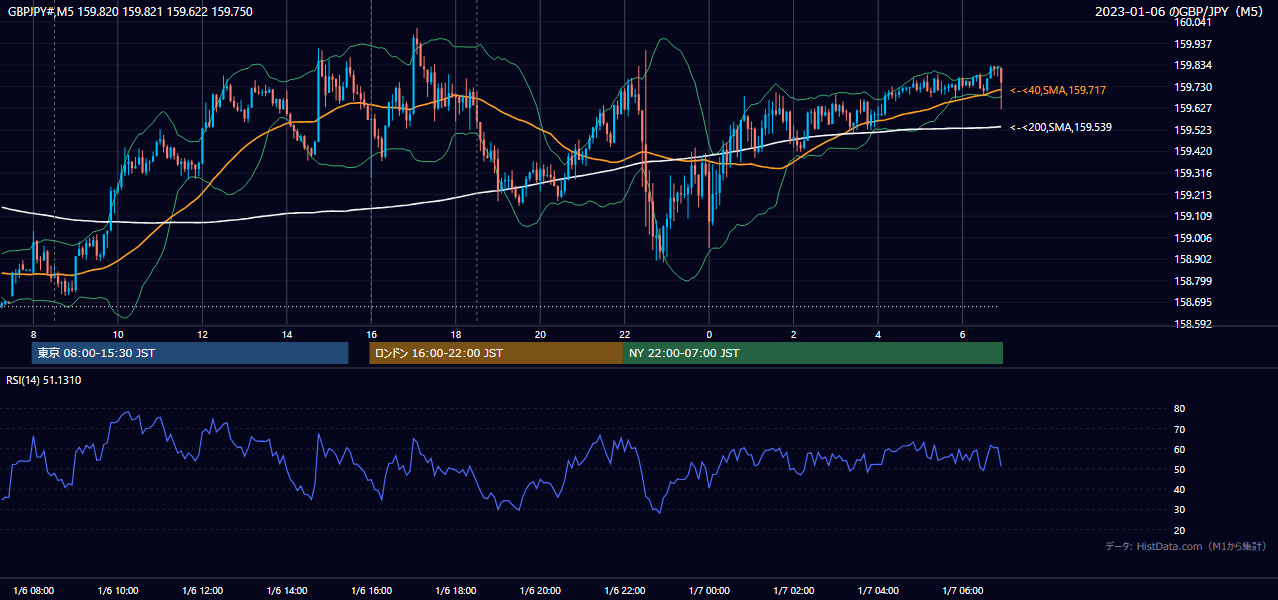Click price axis value 158.592
1278x600 pixels.
click(1194, 324)
